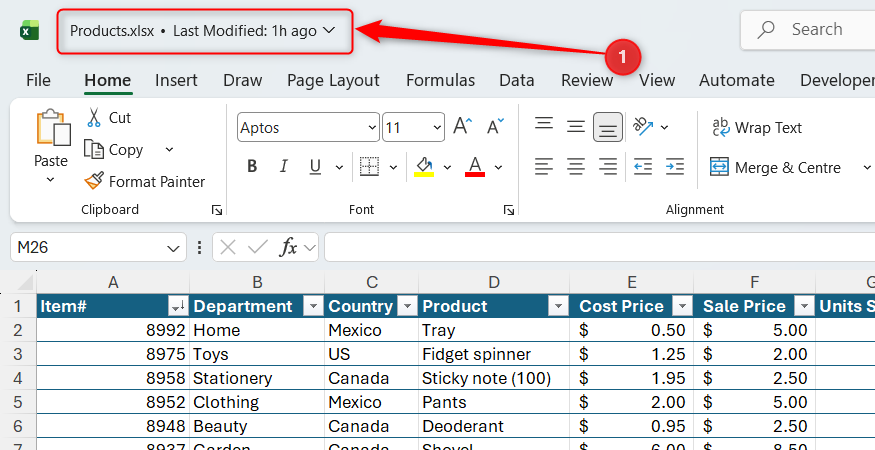Expand the Paste options arrow
Viewport: 875px width, 450px height.
click(50, 180)
